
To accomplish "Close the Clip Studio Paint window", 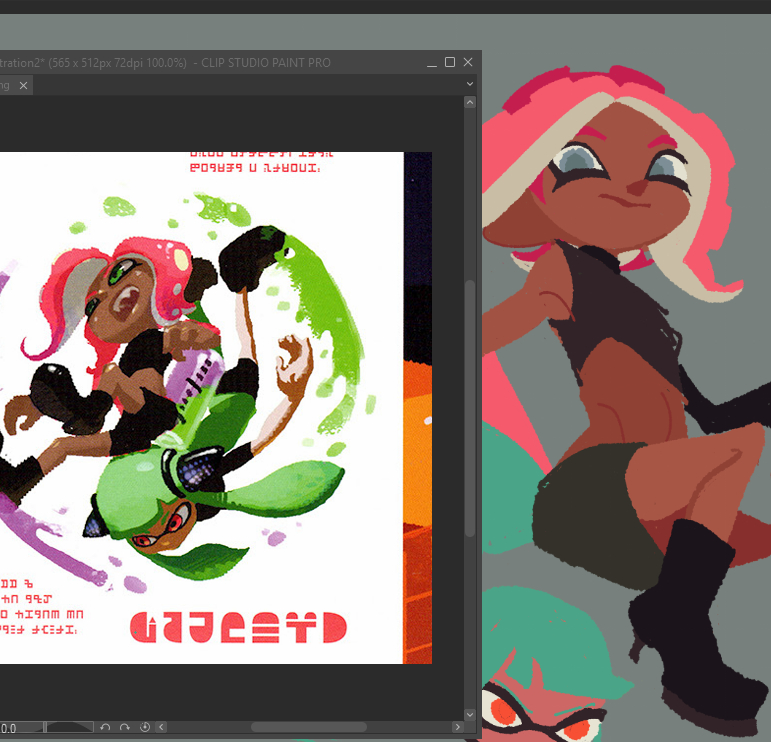I will [x=468, y=62].
